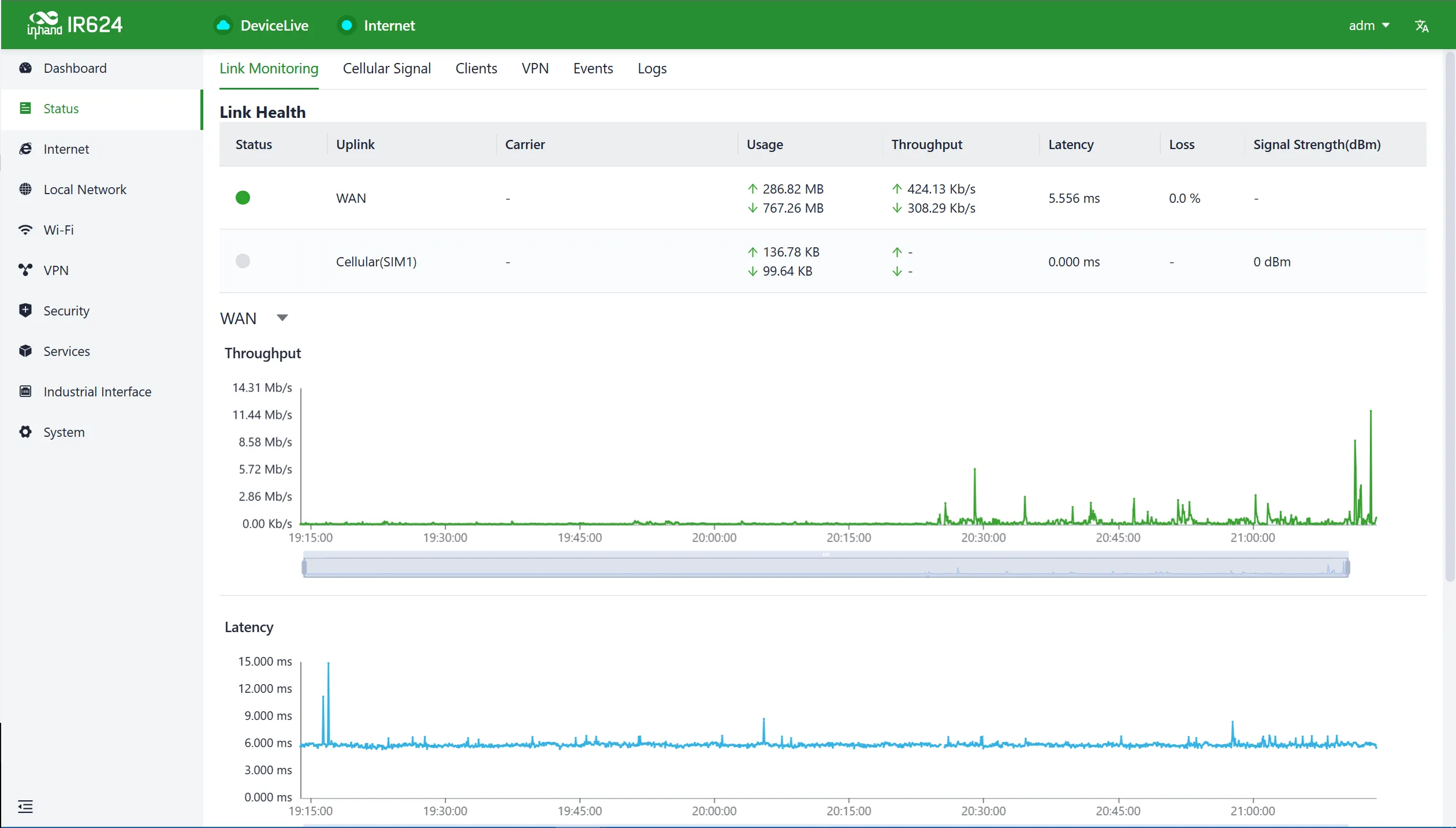
Task: Click the Status sidebar icon
Action: click(x=25, y=109)
